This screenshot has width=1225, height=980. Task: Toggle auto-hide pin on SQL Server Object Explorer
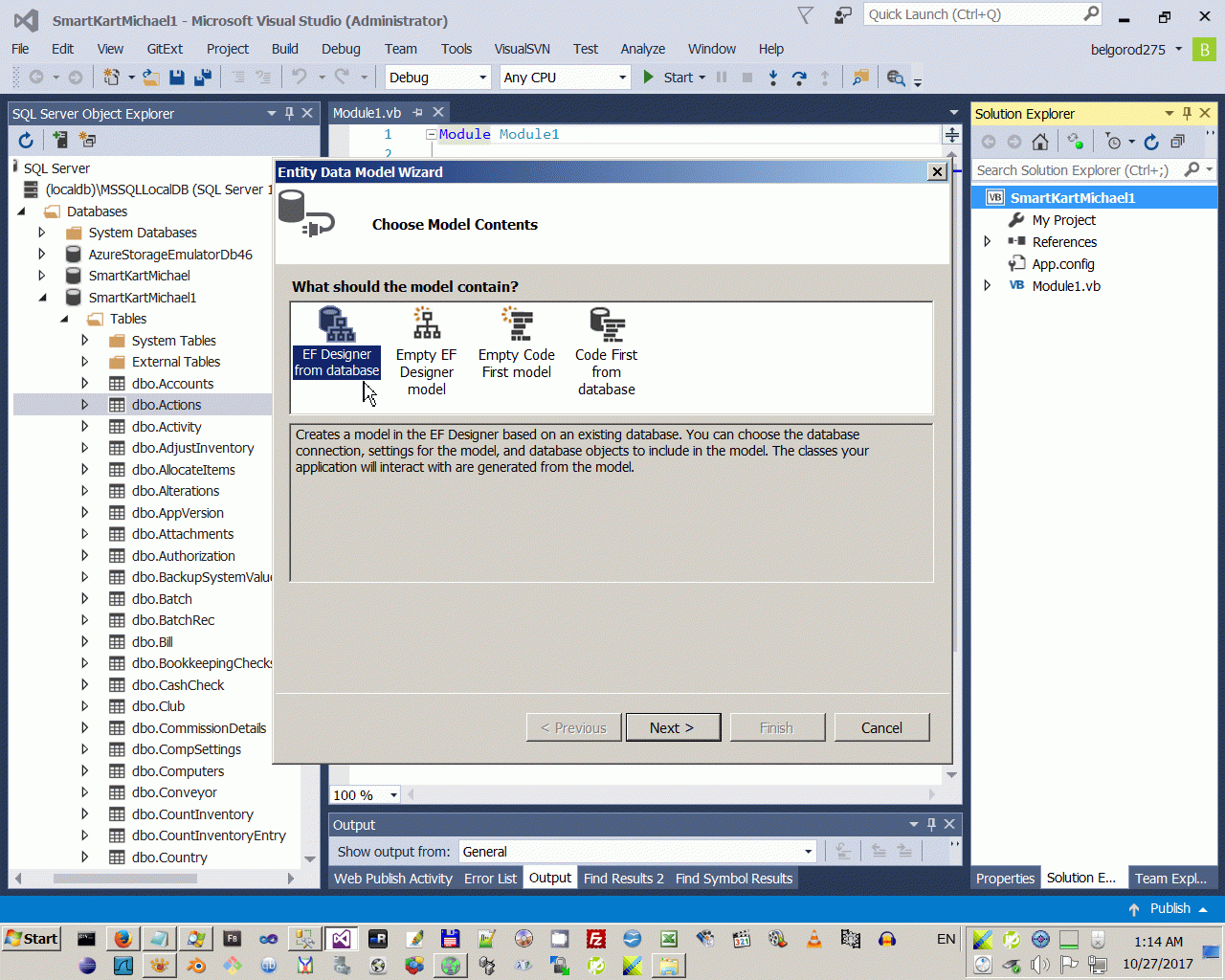pos(289,113)
